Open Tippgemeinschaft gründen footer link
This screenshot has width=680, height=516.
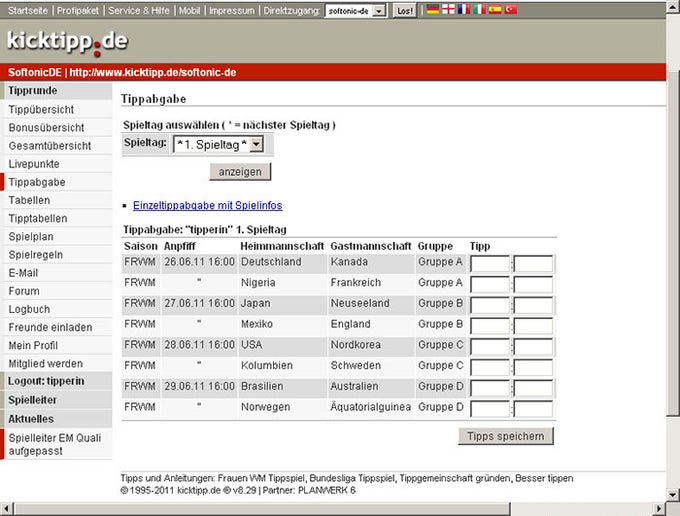[455, 478]
